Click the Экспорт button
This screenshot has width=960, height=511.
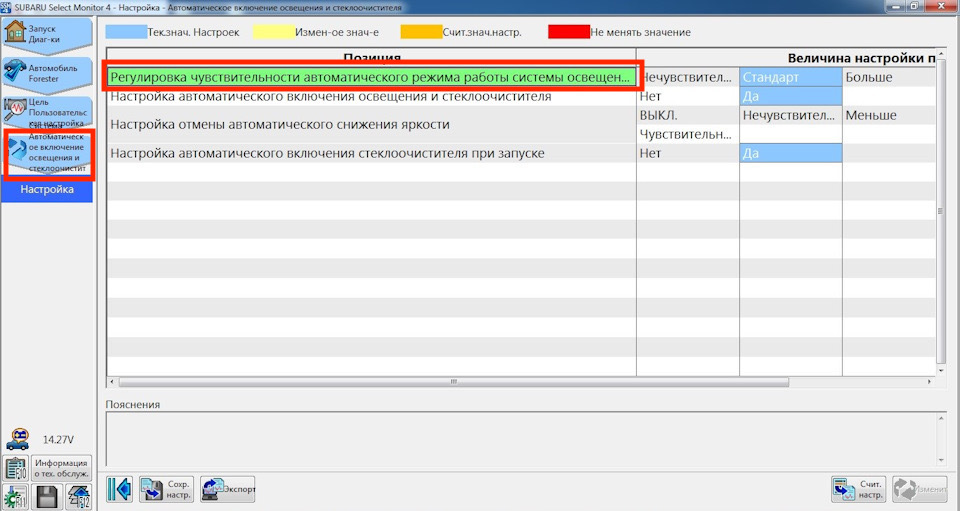point(227,489)
